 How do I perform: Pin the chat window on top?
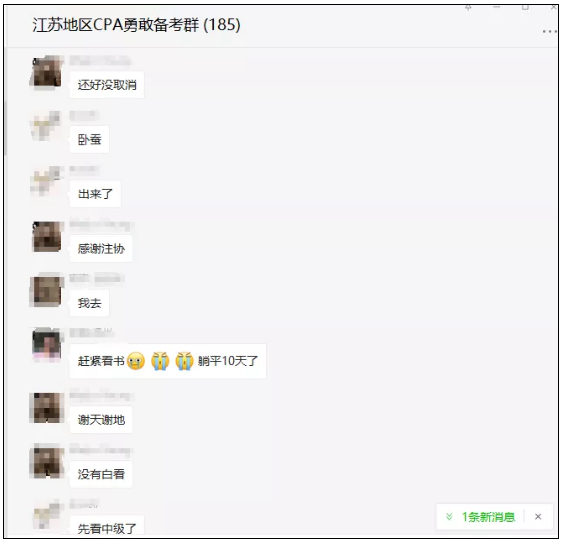468,8
